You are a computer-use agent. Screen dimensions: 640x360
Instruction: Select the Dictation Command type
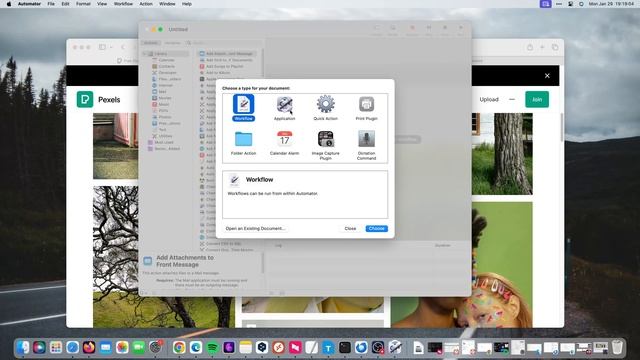point(366,145)
